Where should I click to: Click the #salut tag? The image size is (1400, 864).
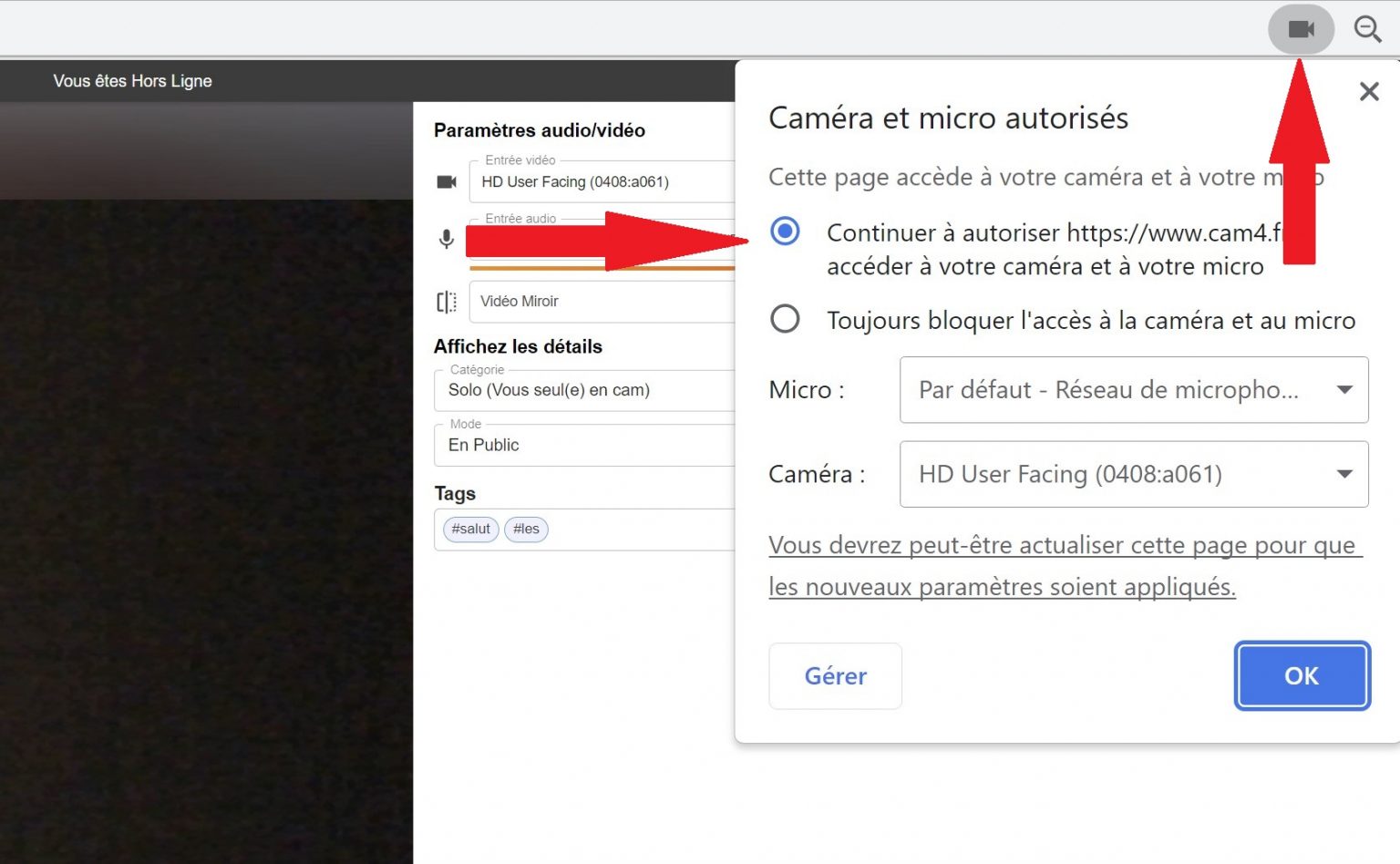tap(470, 529)
